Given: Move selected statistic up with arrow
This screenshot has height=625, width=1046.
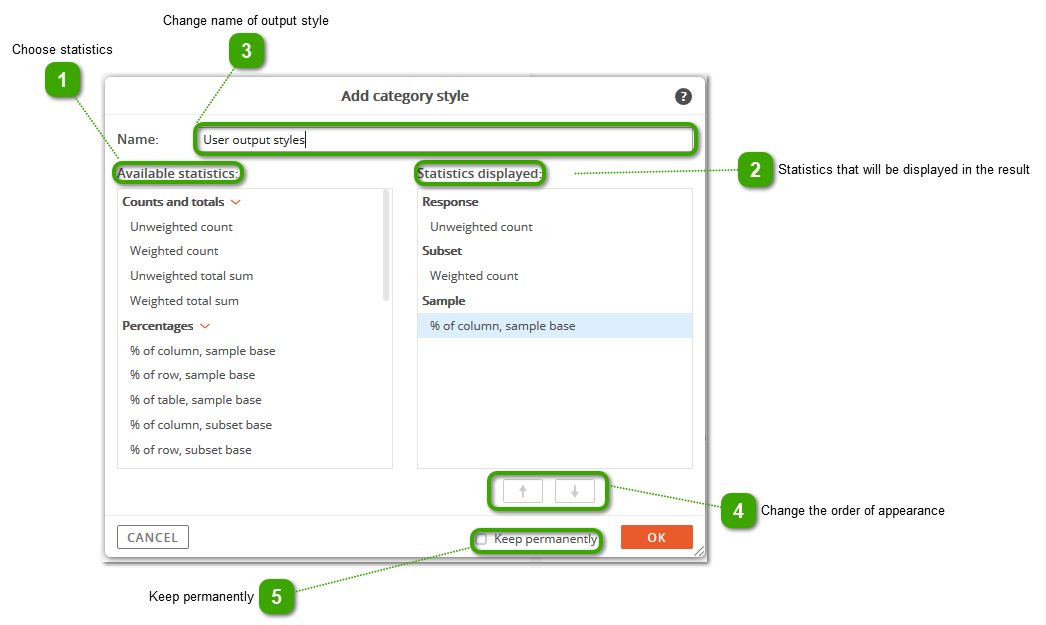Looking at the screenshot, I should tap(522, 492).
